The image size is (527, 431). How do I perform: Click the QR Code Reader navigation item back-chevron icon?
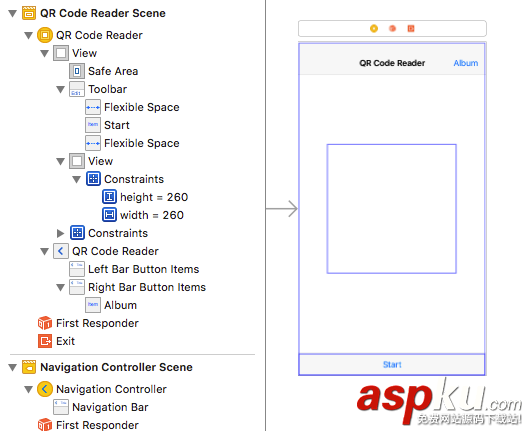60,251
